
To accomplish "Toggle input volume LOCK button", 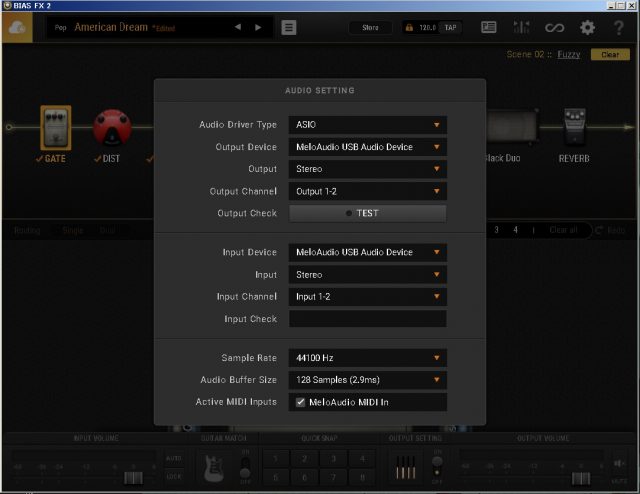I will click(x=173, y=476).
